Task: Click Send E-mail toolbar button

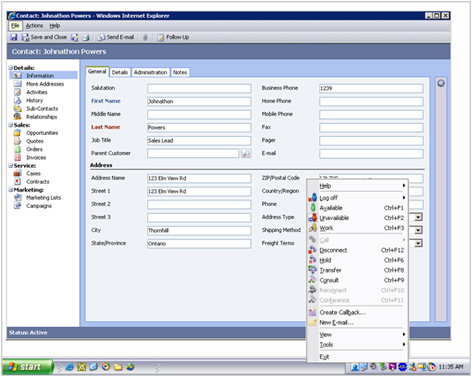Action: [x=116, y=37]
